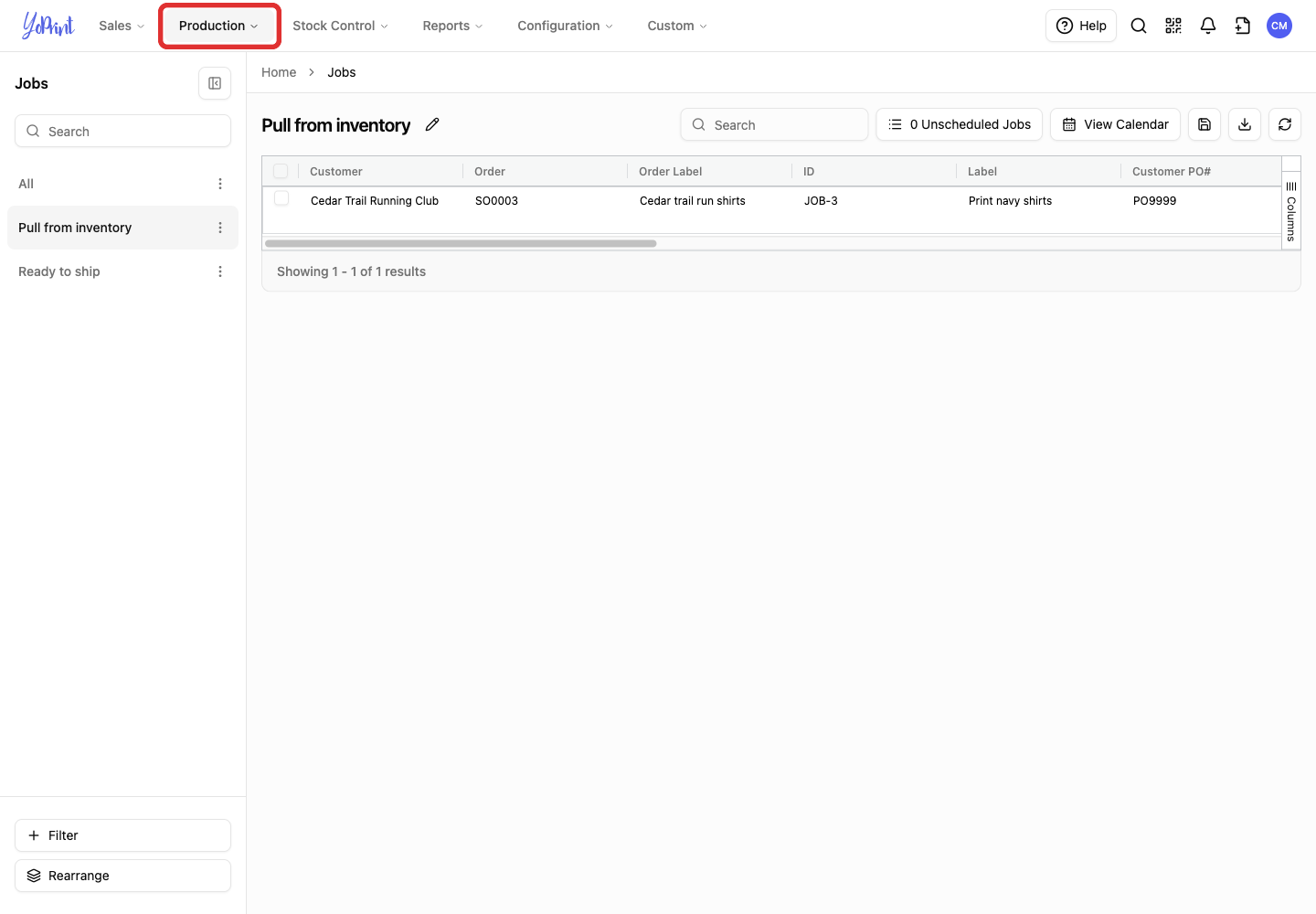The width and height of the screenshot is (1316, 914).
Task: Select the All jobs view
Action: point(122,184)
